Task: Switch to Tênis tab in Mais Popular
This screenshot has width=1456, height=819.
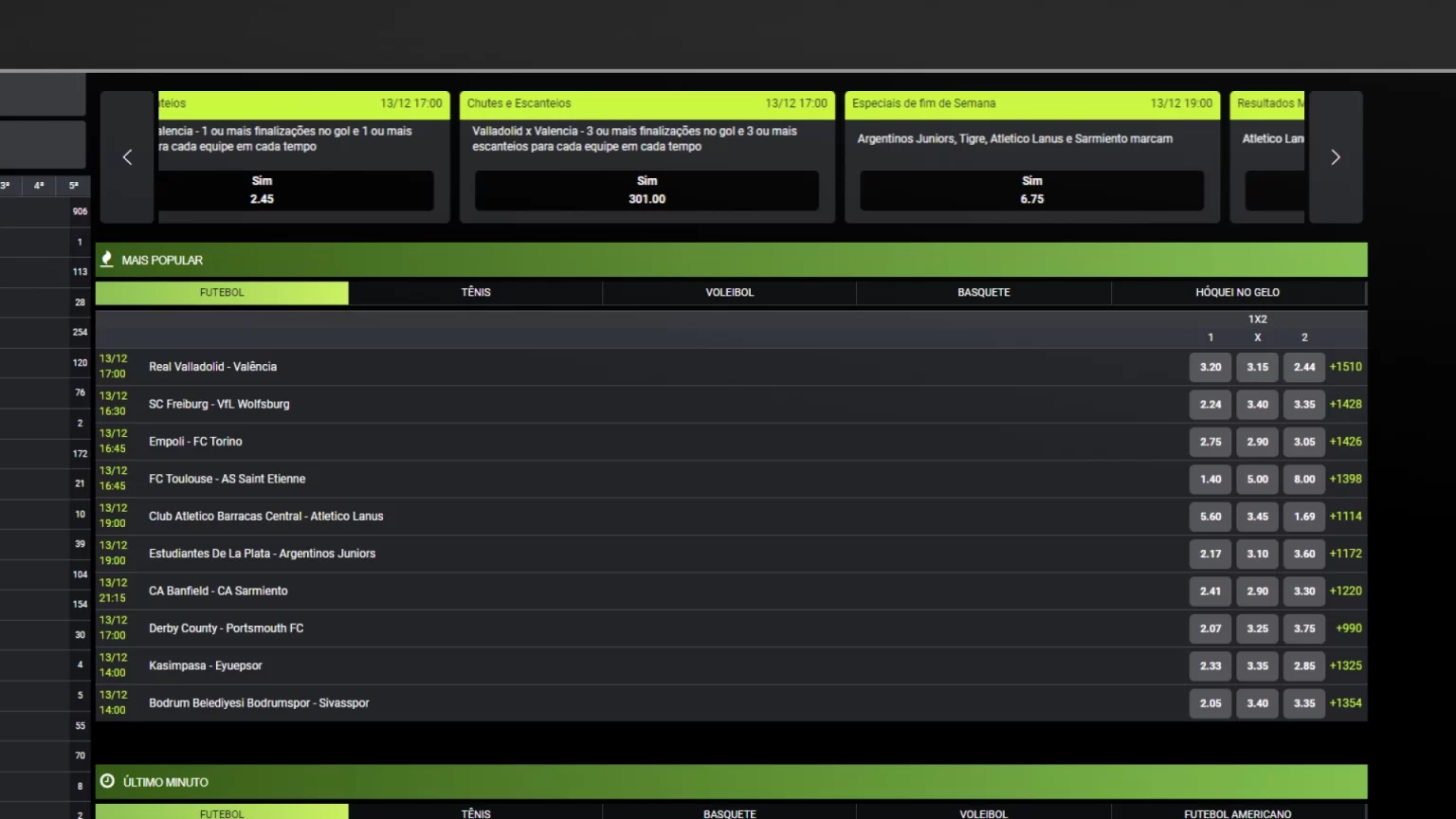Action: pos(476,292)
